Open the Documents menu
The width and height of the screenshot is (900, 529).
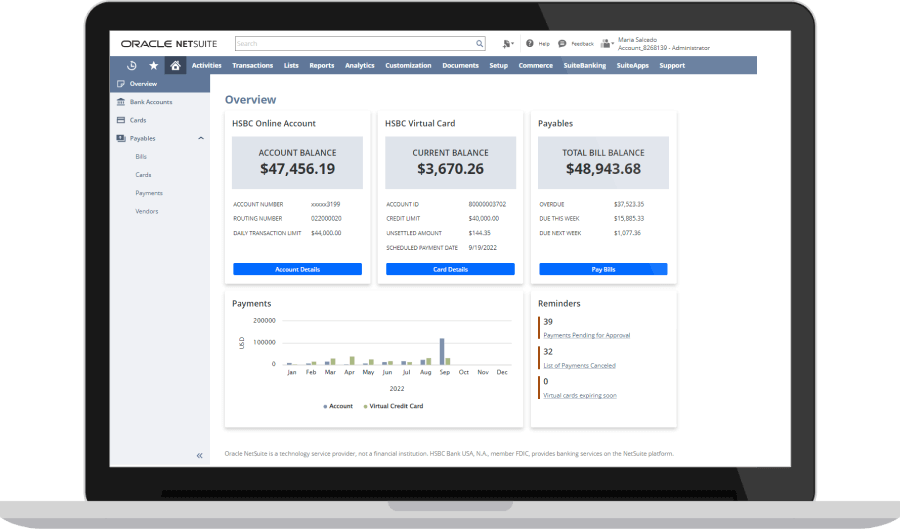tap(460, 65)
